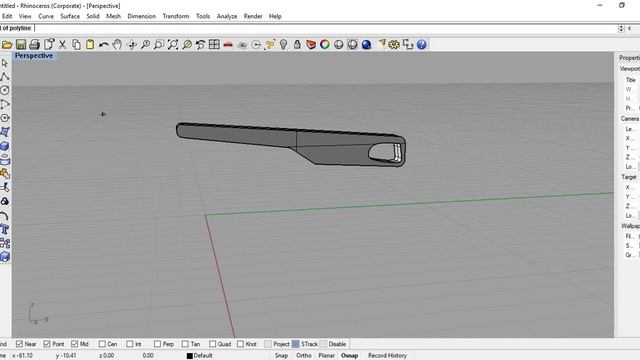Open the View menu

(25, 16)
